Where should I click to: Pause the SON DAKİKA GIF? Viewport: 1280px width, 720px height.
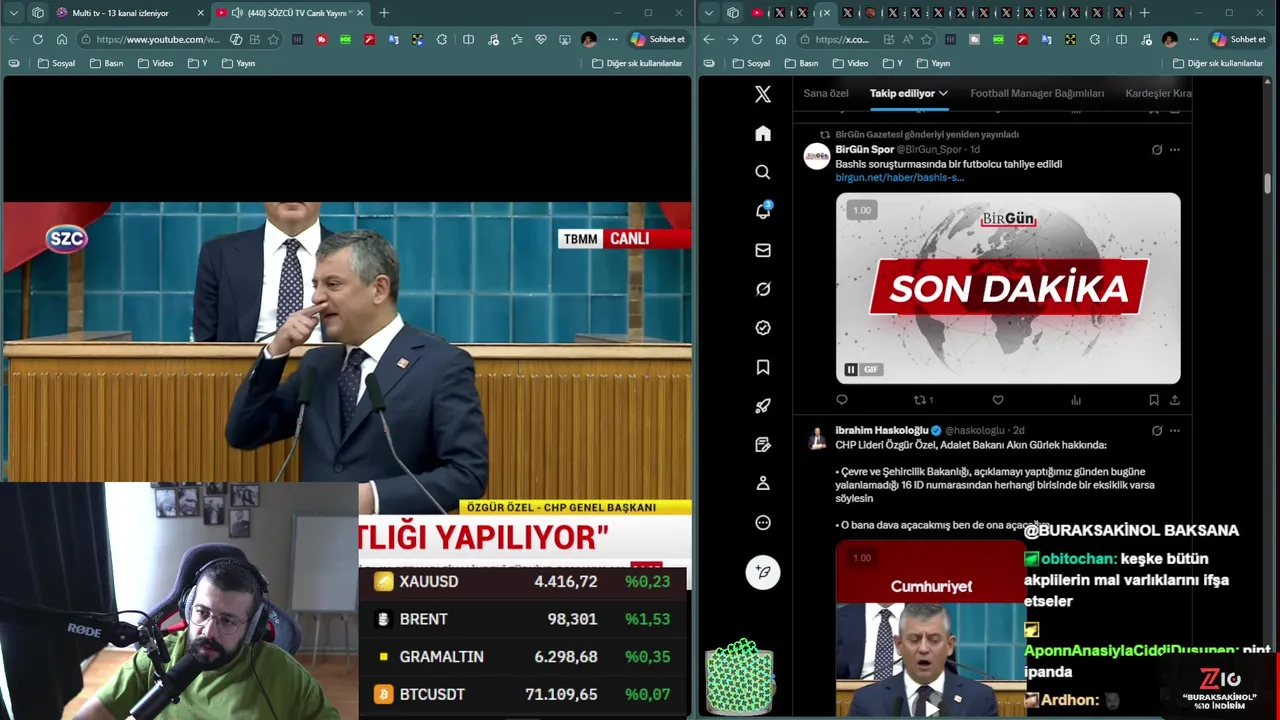coord(851,370)
